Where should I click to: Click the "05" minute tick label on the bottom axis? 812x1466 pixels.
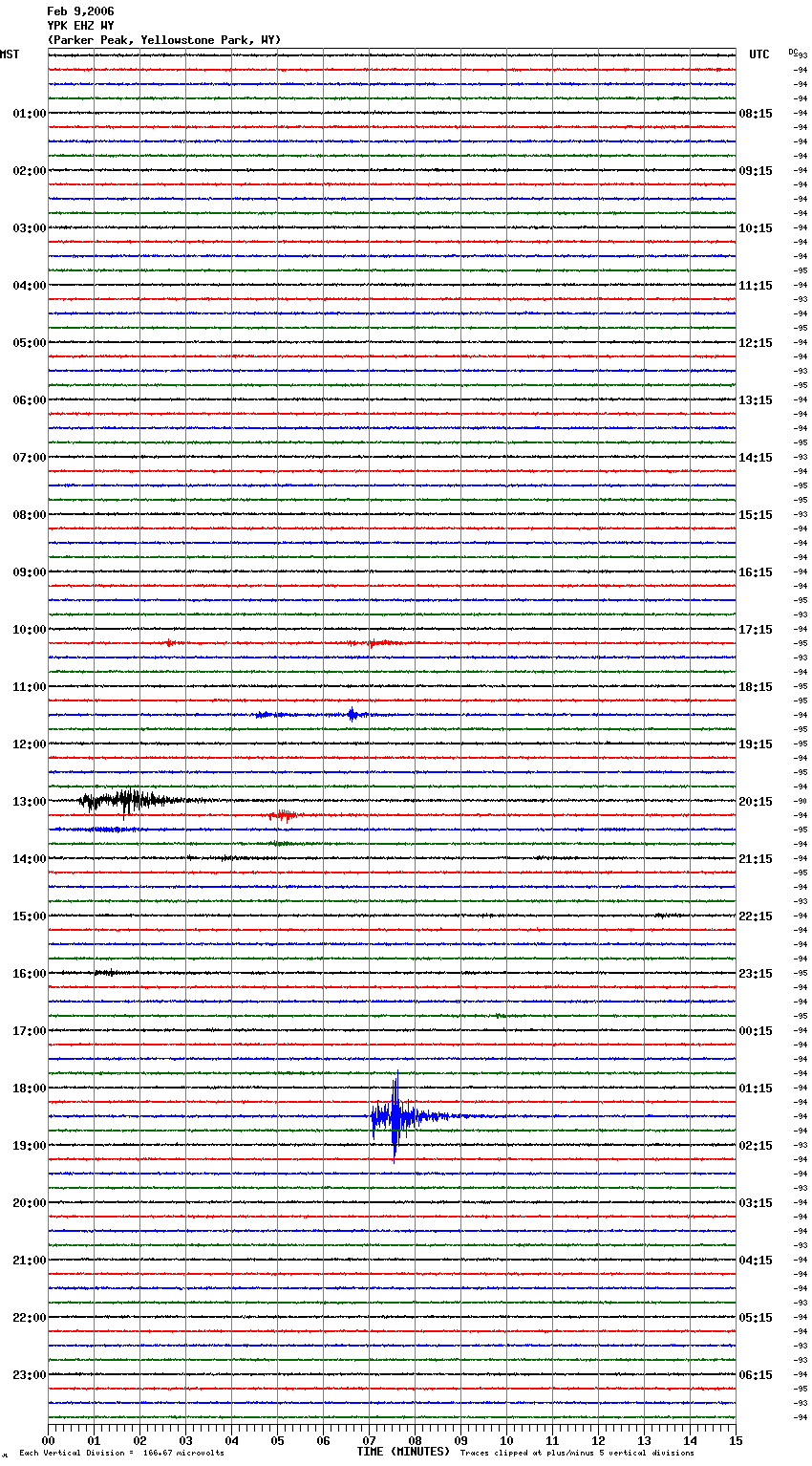click(277, 1440)
